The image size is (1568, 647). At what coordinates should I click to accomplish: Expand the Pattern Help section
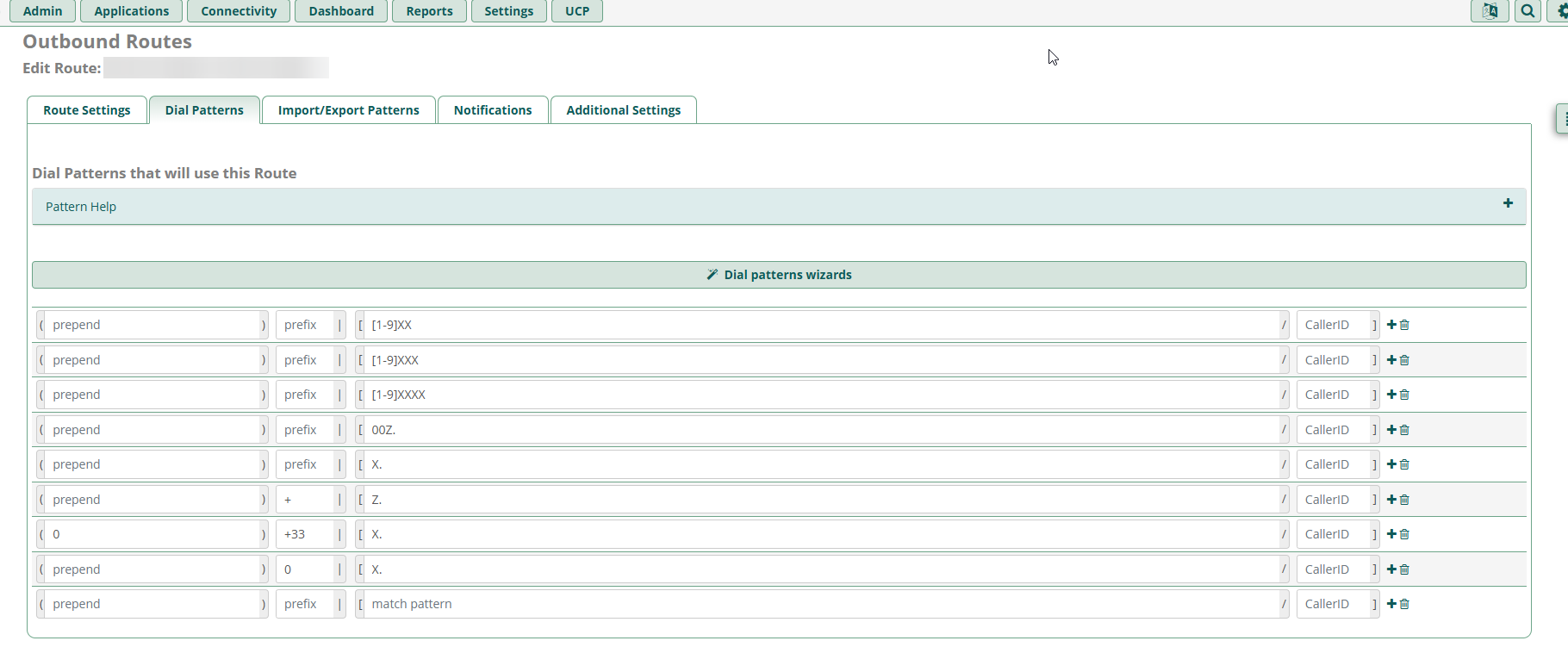1508,203
